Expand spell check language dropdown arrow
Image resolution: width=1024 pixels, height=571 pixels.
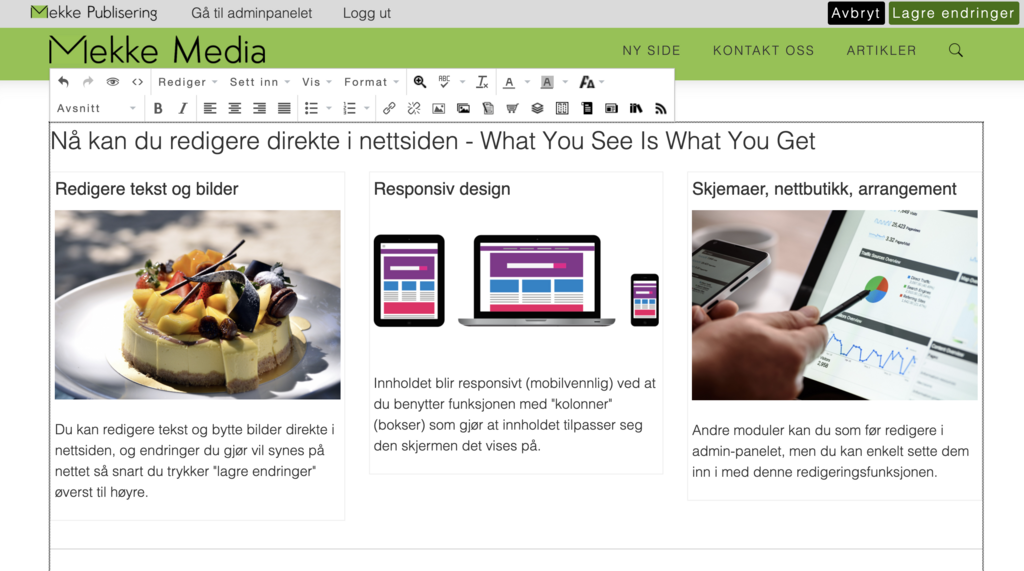pyautogui.click(x=462, y=82)
